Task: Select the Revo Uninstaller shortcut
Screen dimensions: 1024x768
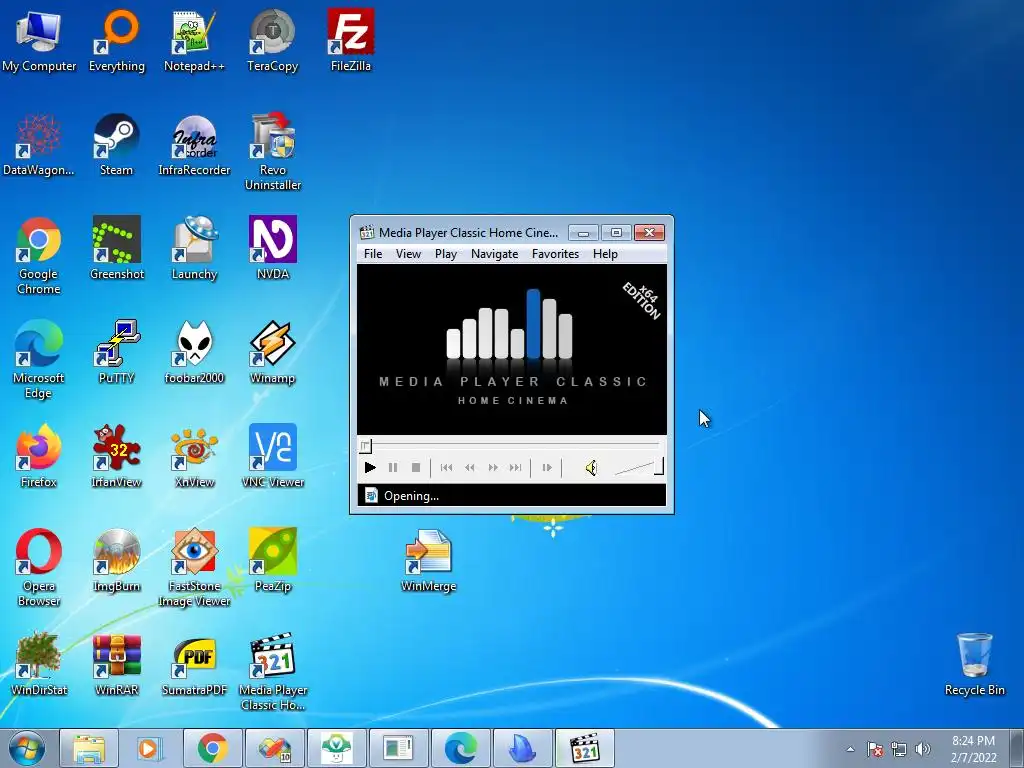Action: click(x=273, y=152)
